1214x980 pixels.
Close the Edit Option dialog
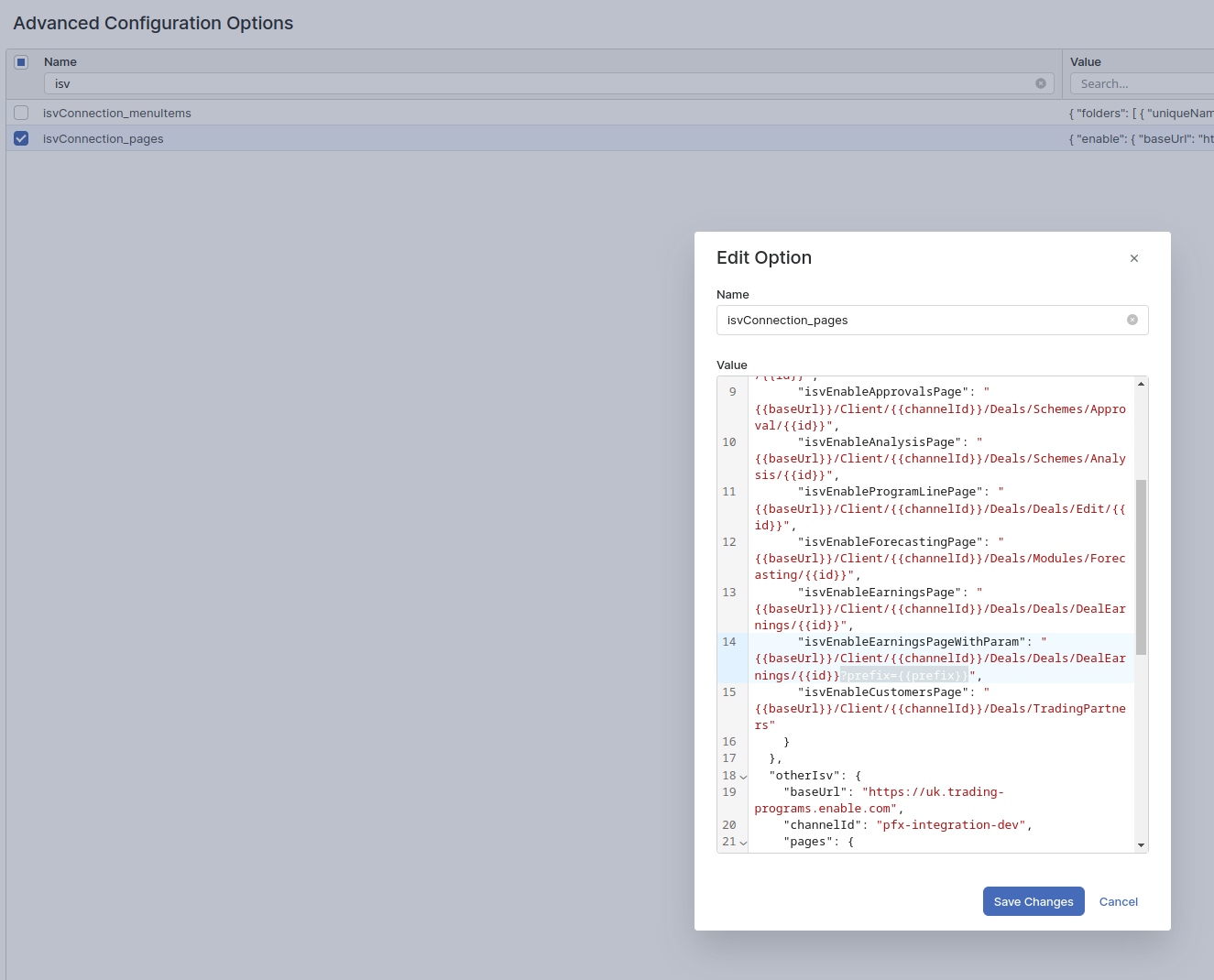1134,258
